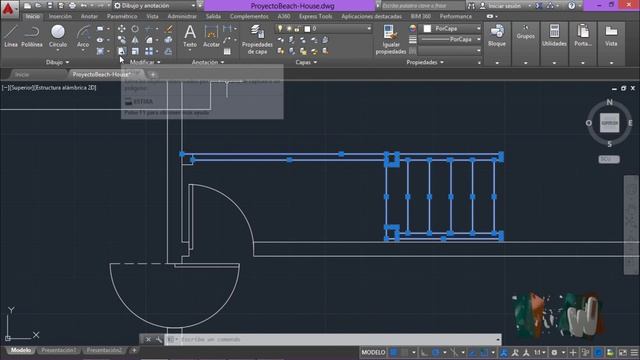Switch to the Administrar ribbon tab
640x360 pixels.
pyautogui.click(x=182, y=16)
